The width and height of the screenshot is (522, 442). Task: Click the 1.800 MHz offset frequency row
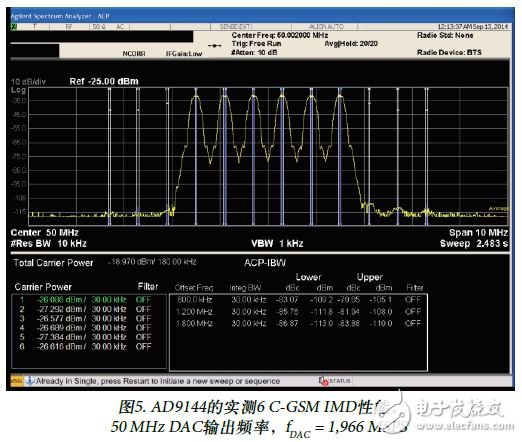298,323
